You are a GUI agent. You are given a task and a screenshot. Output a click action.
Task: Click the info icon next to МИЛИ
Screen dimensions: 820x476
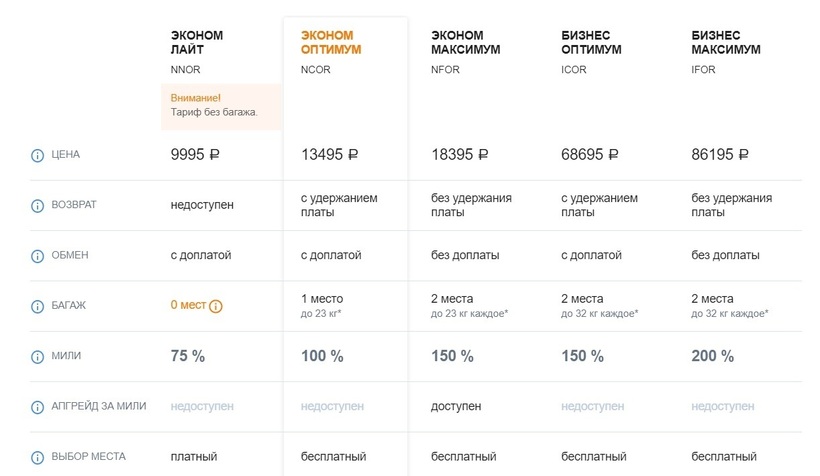38,356
